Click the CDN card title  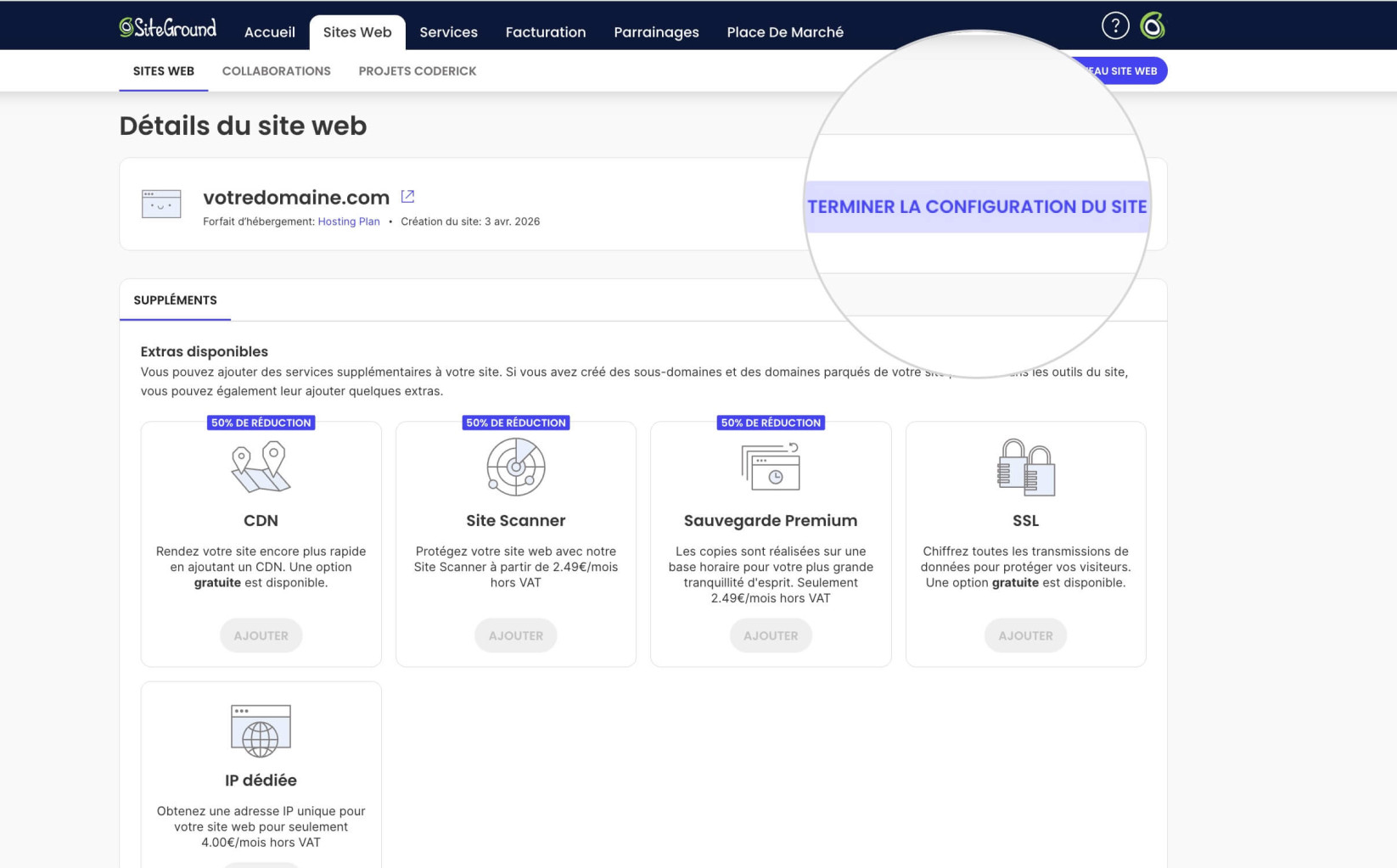pyautogui.click(x=261, y=520)
